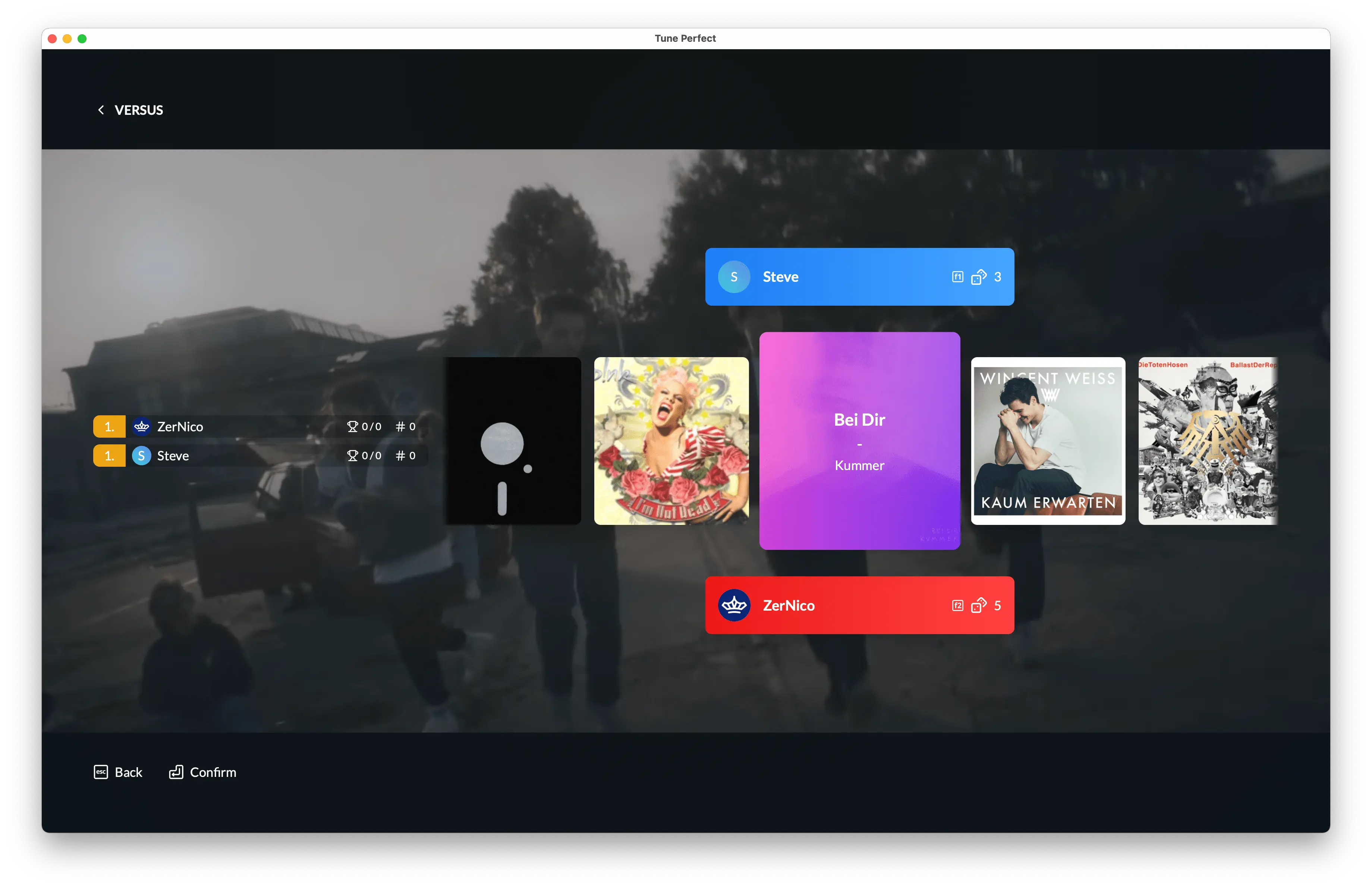Click the ZerNico name in the scoreboard

pyautogui.click(x=180, y=426)
